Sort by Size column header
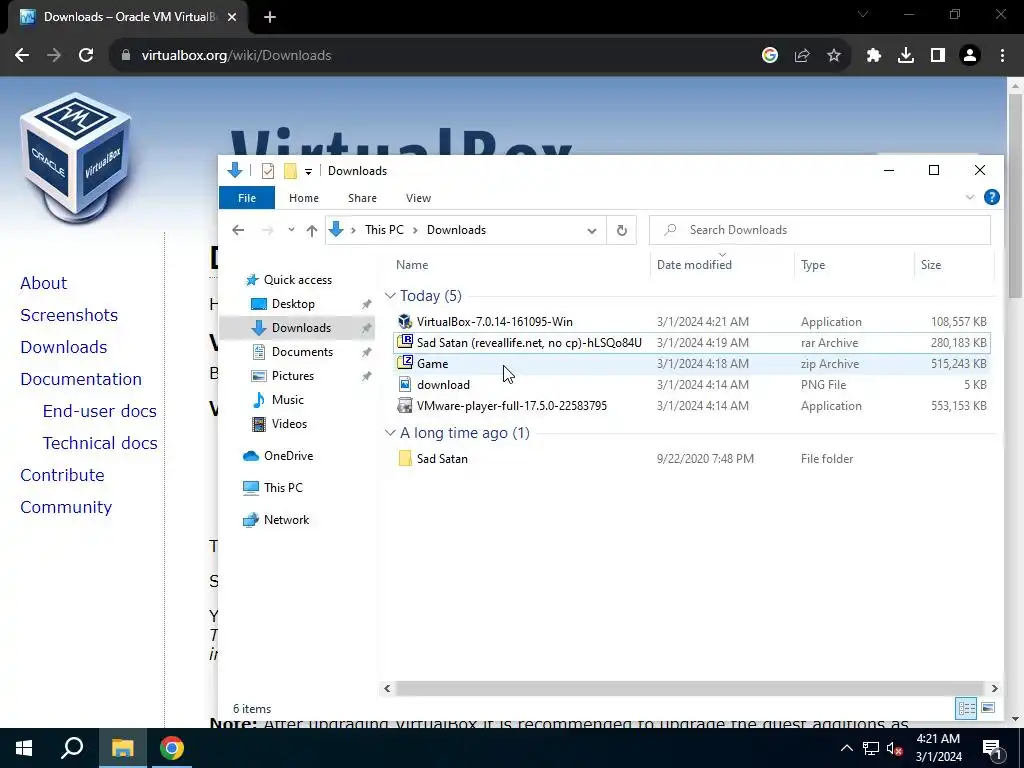Viewport: 1024px width, 768px height. [954, 264]
